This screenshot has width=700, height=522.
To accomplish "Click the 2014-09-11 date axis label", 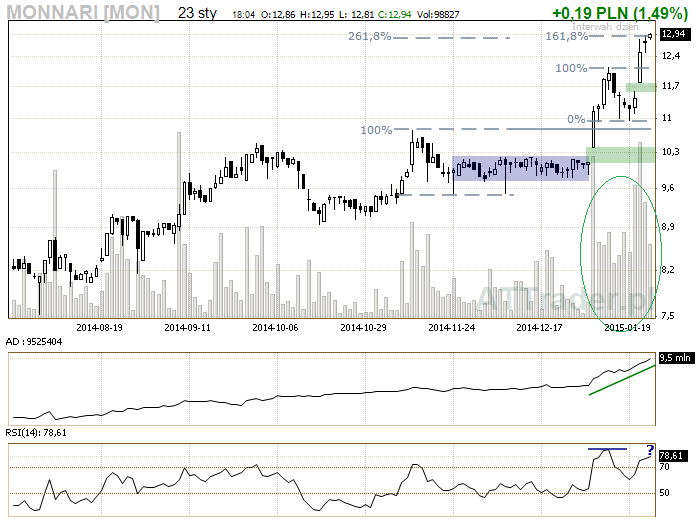I will click(x=188, y=328).
